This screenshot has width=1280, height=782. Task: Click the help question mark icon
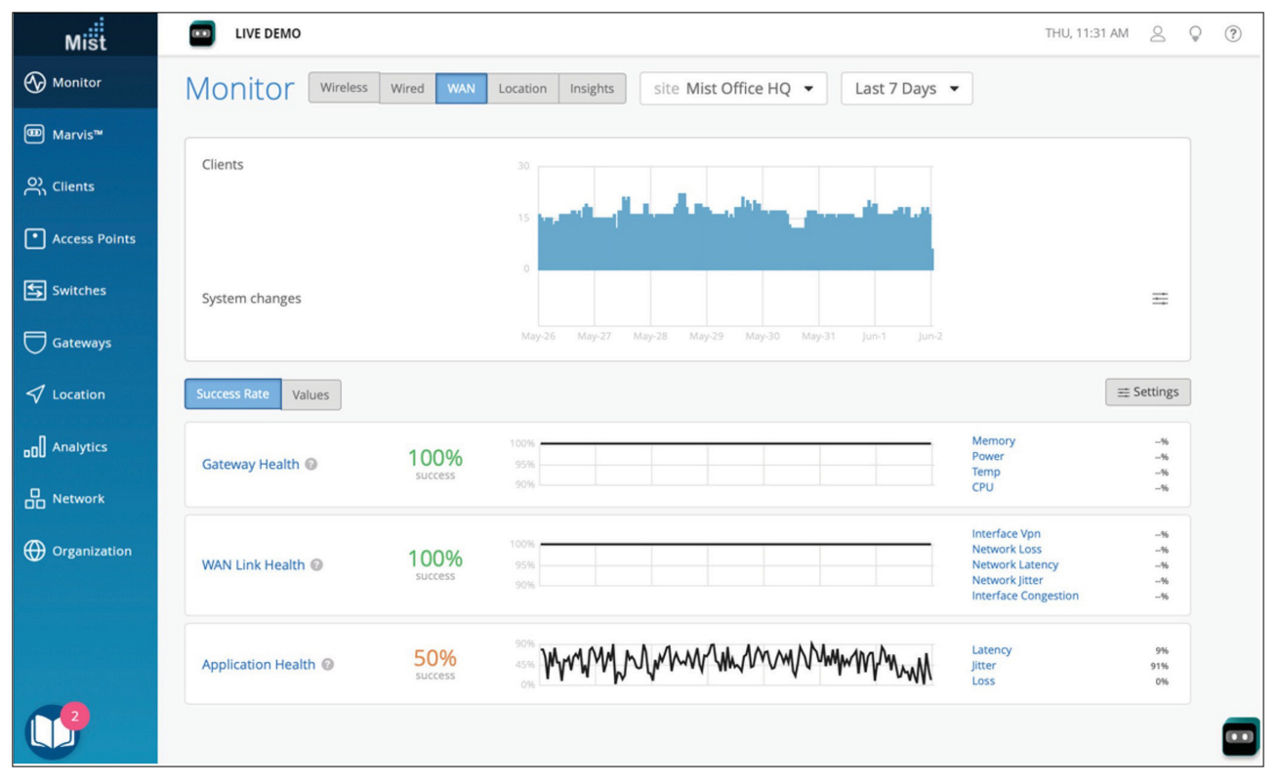pyautogui.click(x=1233, y=34)
